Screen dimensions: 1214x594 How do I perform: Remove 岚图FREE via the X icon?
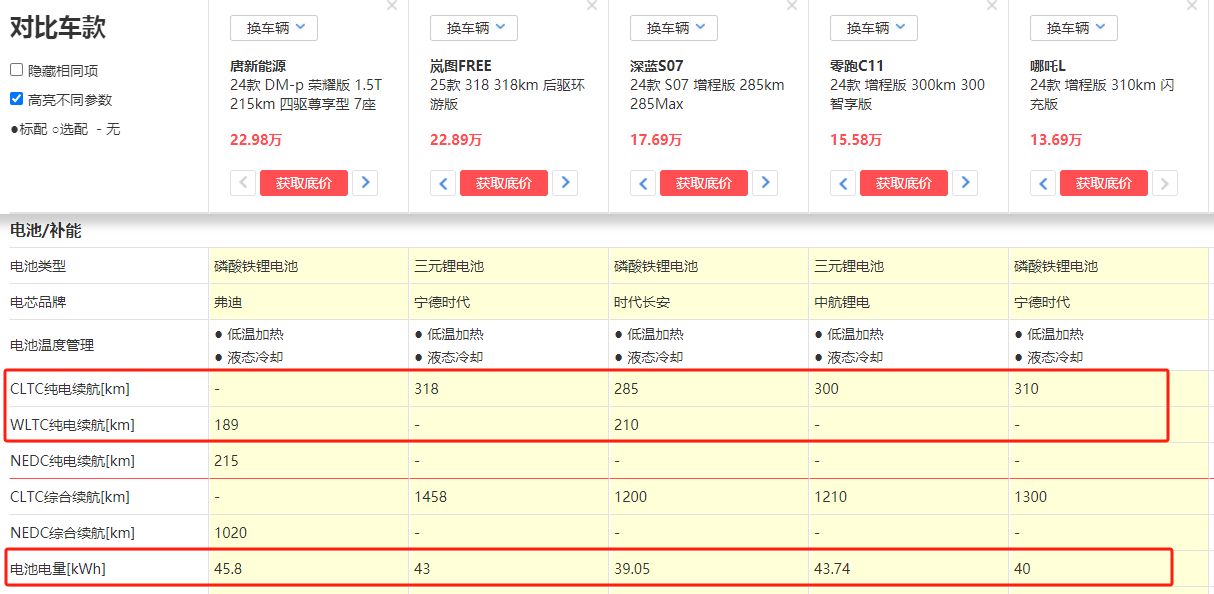592,7
